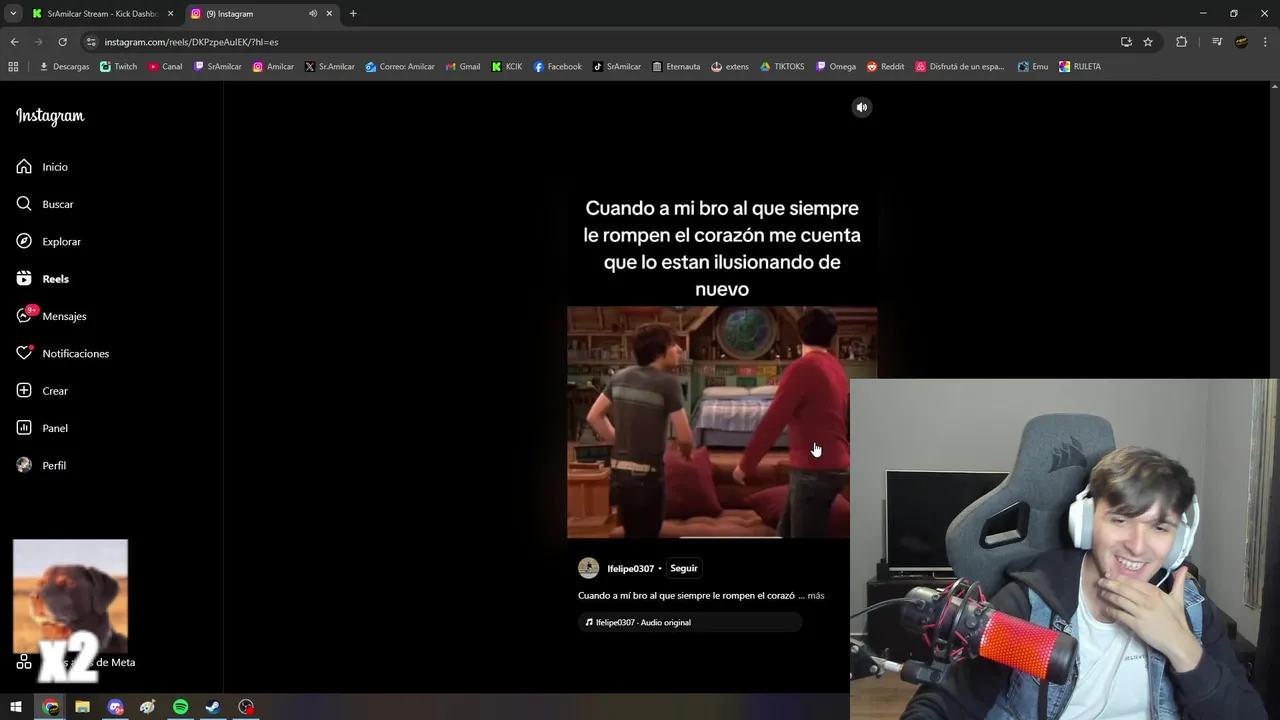Reload the current page
1280x720 pixels.
(62, 42)
